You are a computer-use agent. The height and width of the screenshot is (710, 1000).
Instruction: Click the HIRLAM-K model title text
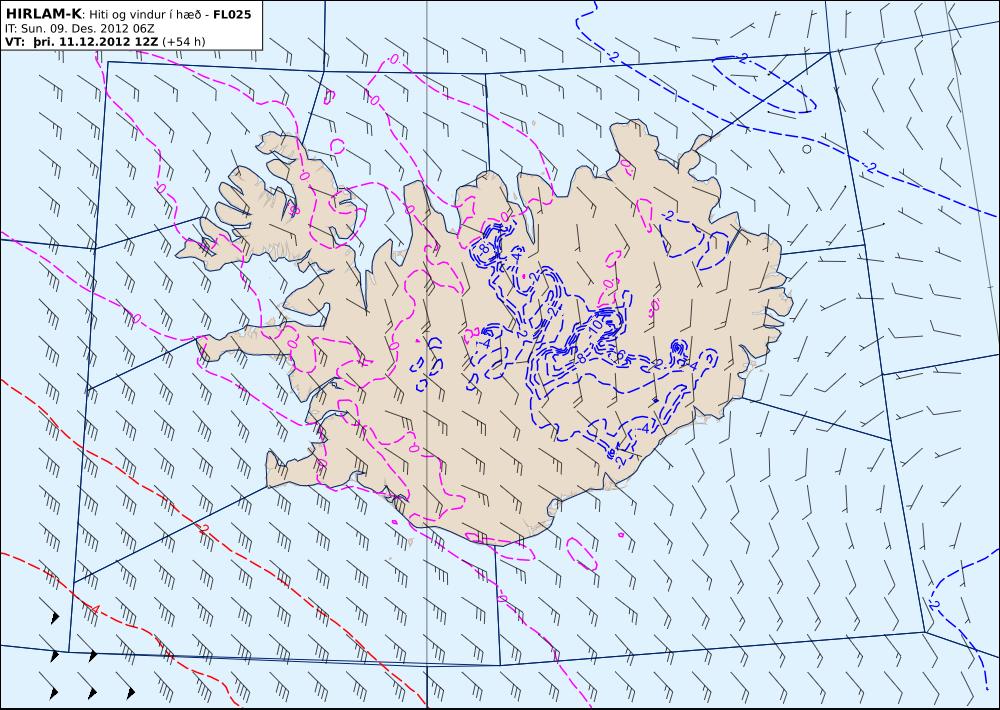pos(44,14)
